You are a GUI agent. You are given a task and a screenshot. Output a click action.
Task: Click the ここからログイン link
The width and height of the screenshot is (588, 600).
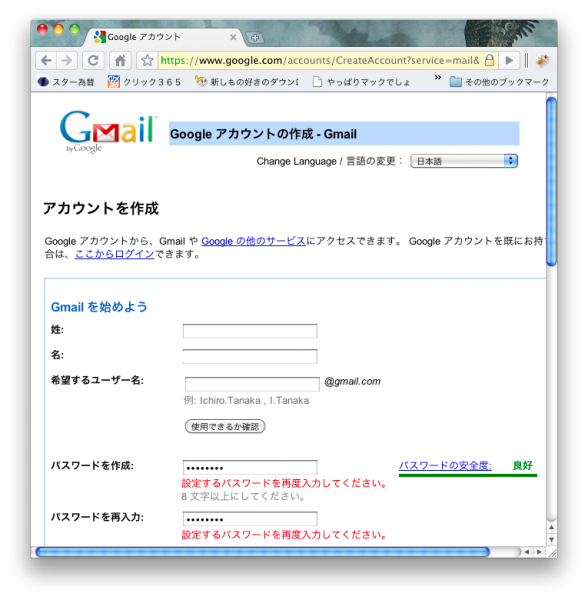(x=114, y=254)
